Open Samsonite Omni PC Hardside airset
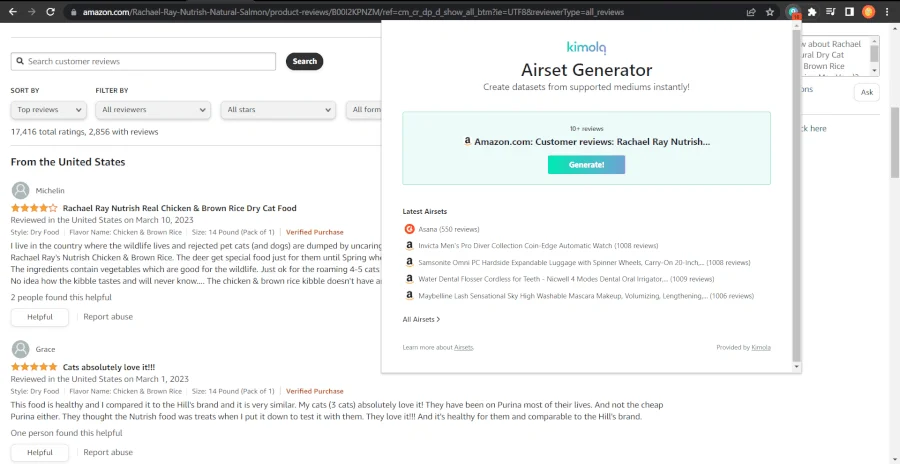Image resolution: width=900 pixels, height=464 pixels. pos(584,262)
